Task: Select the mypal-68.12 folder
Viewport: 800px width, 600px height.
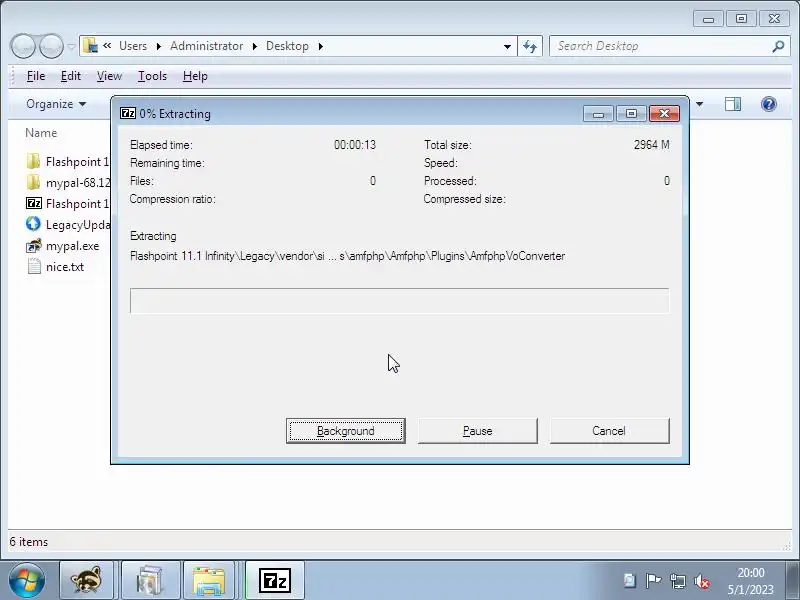Action: (x=67, y=183)
